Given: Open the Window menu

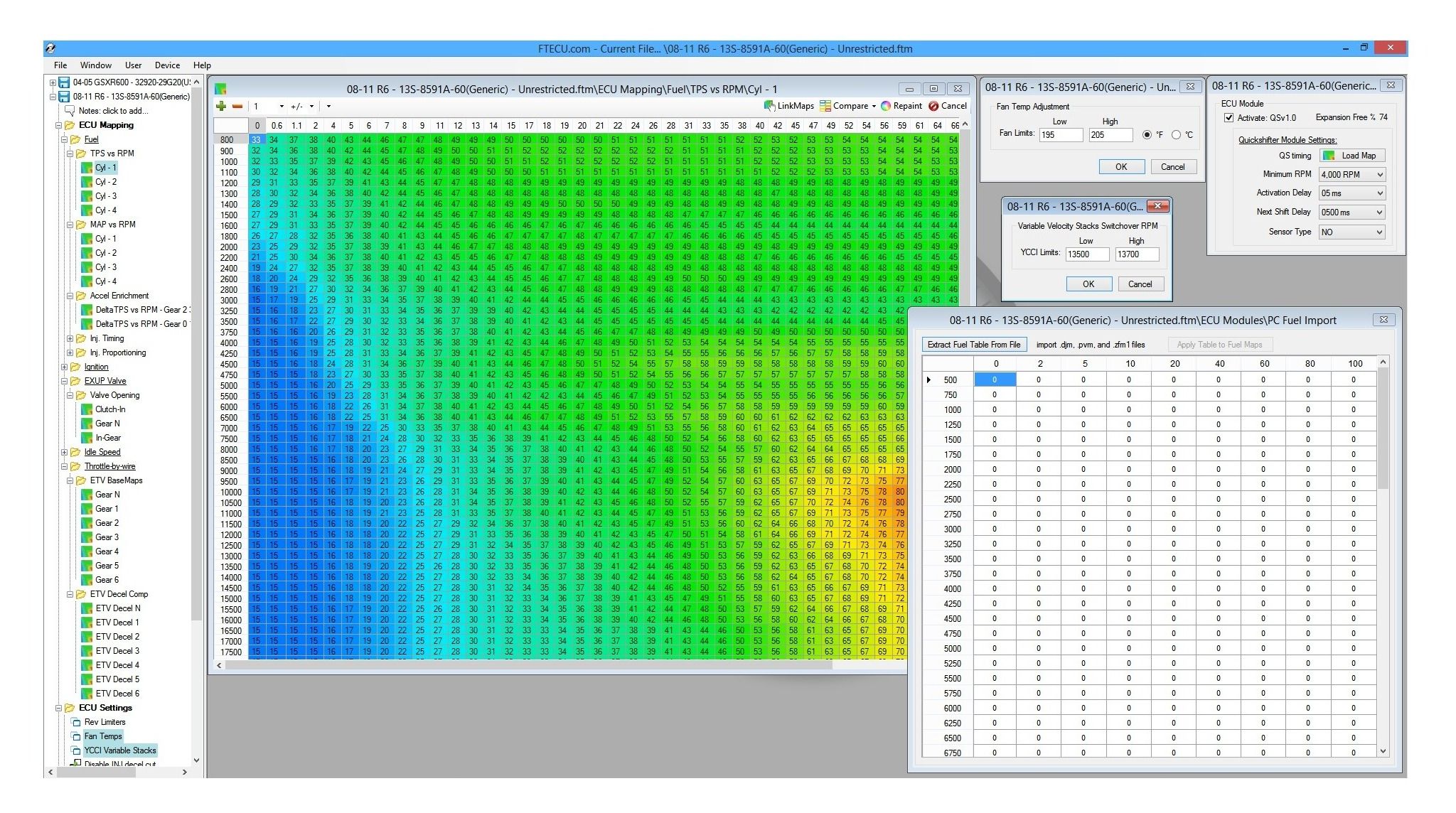Looking at the screenshot, I should pyautogui.click(x=95, y=65).
